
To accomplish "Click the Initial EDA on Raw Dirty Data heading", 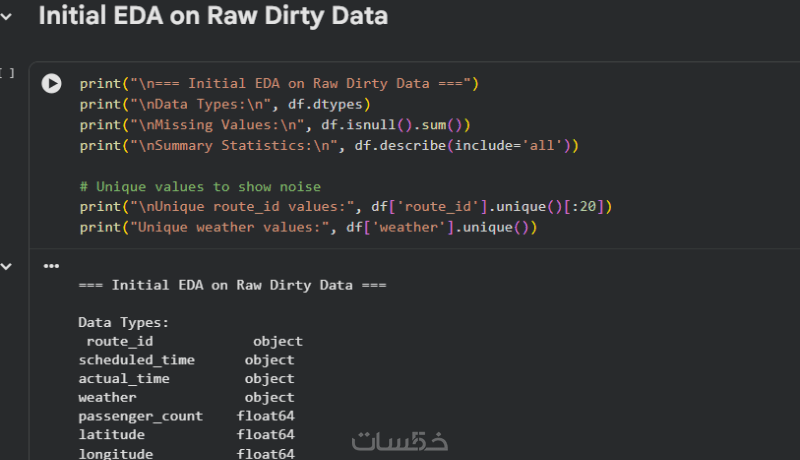I will tap(213, 16).
